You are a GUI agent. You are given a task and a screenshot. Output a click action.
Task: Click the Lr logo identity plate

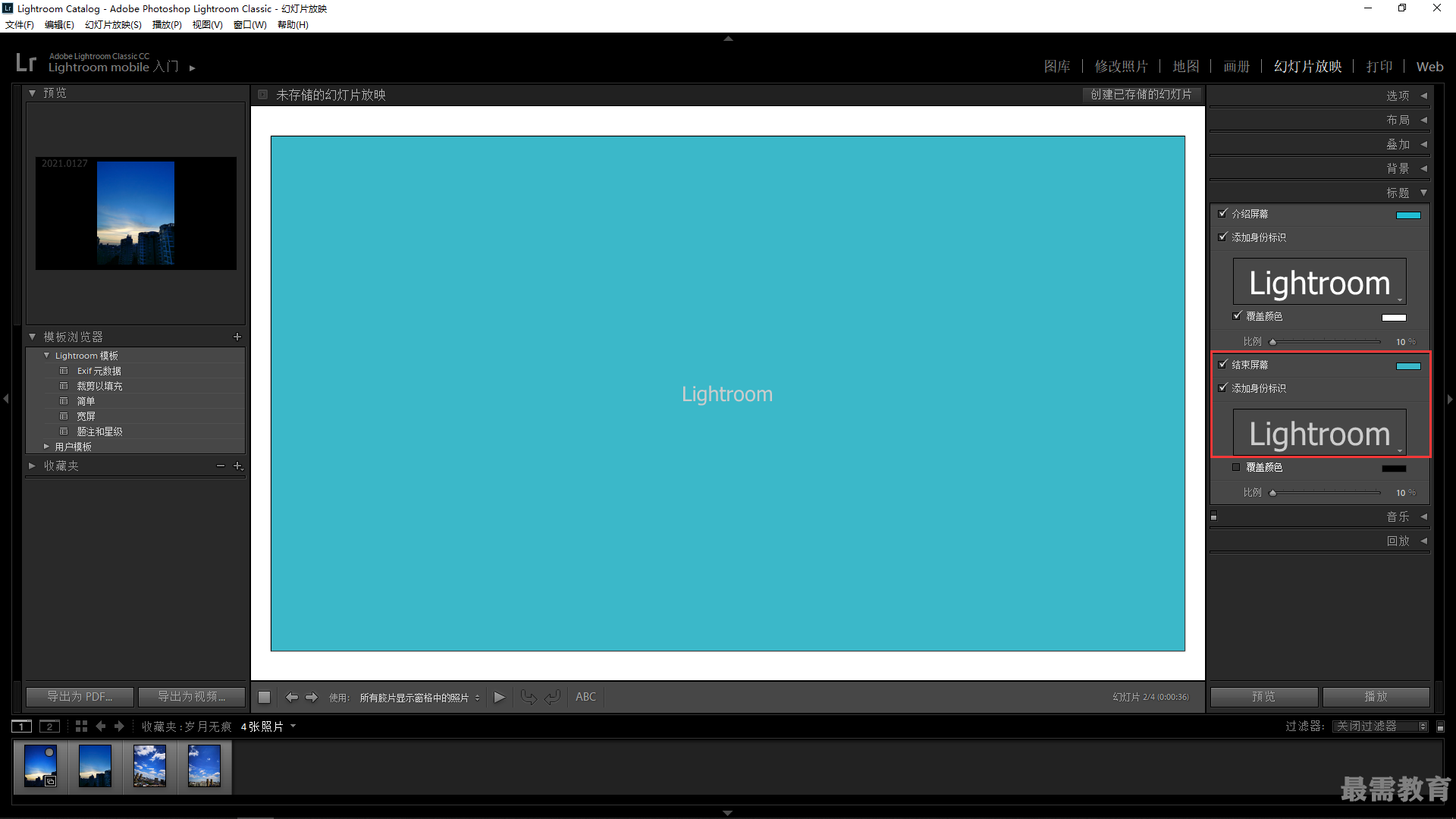pos(26,62)
